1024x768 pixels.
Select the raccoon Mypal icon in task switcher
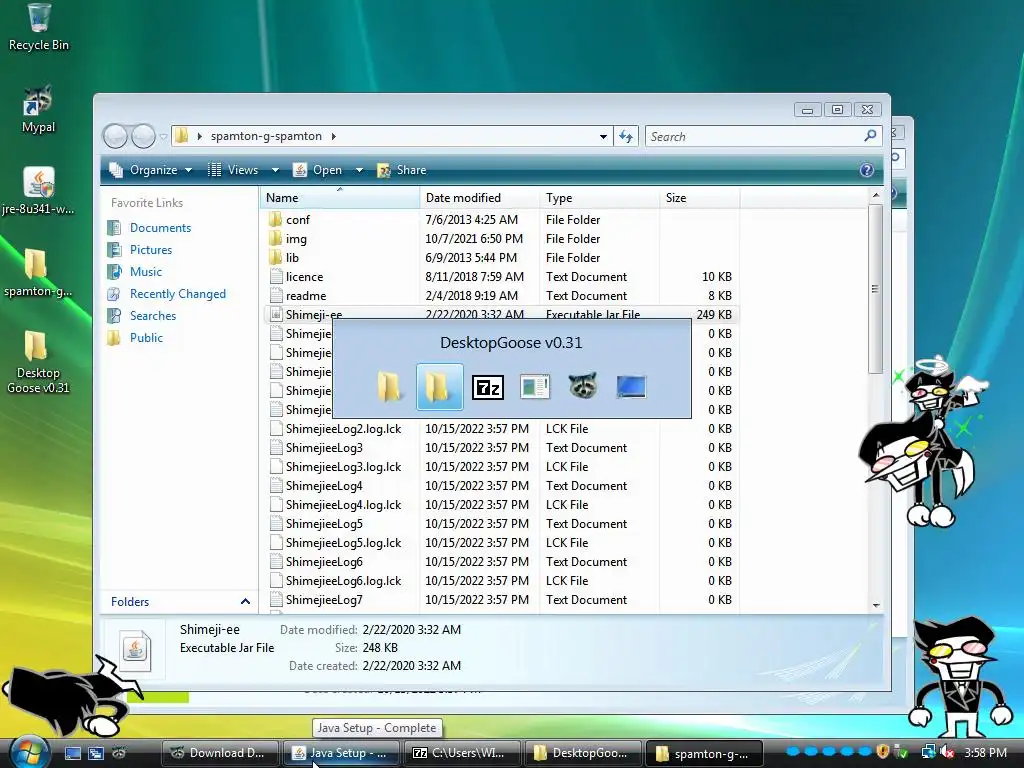click(x=583, y=387)
